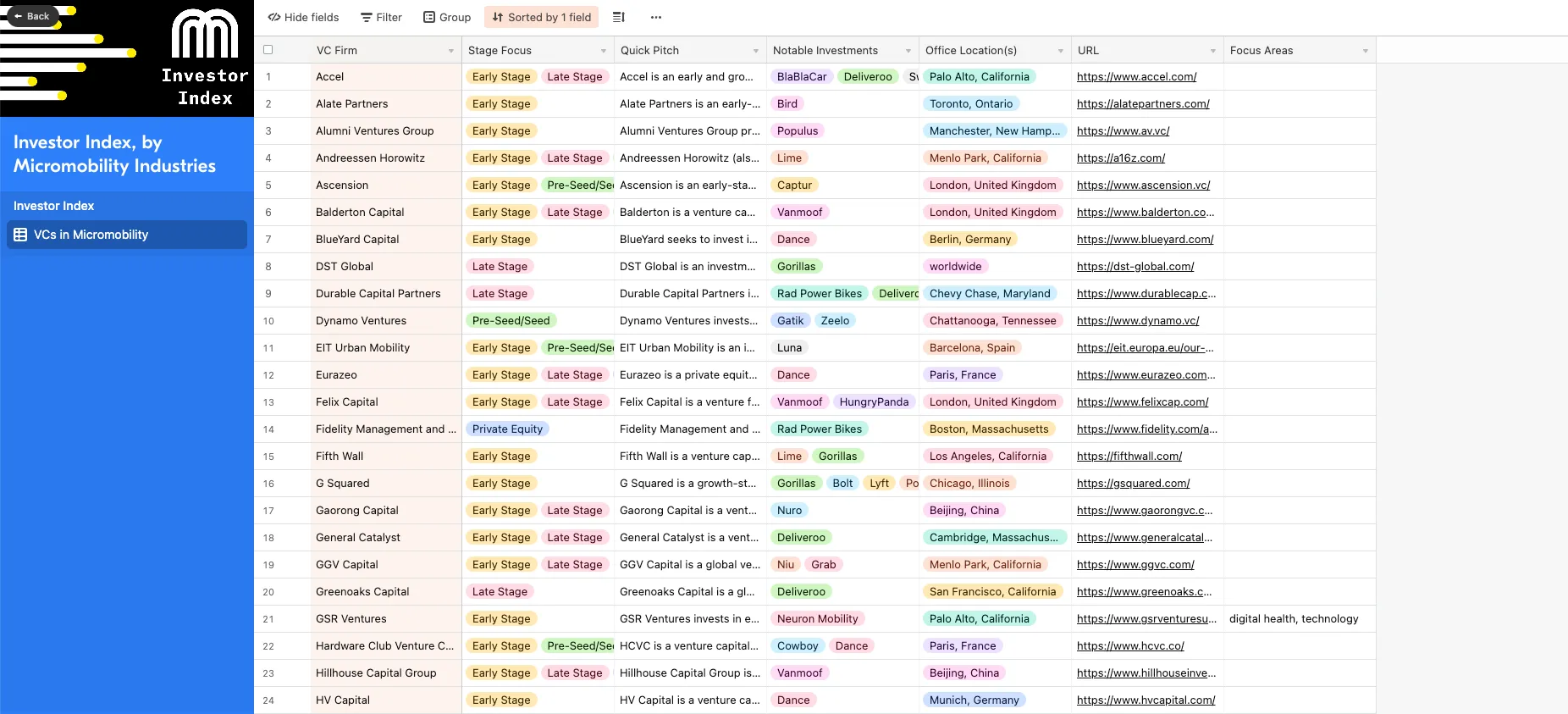The height and width of the screenshot is (714, 1568).
Task: Click the row height icon
Action: pyautogui.click(x=619, y=17)
